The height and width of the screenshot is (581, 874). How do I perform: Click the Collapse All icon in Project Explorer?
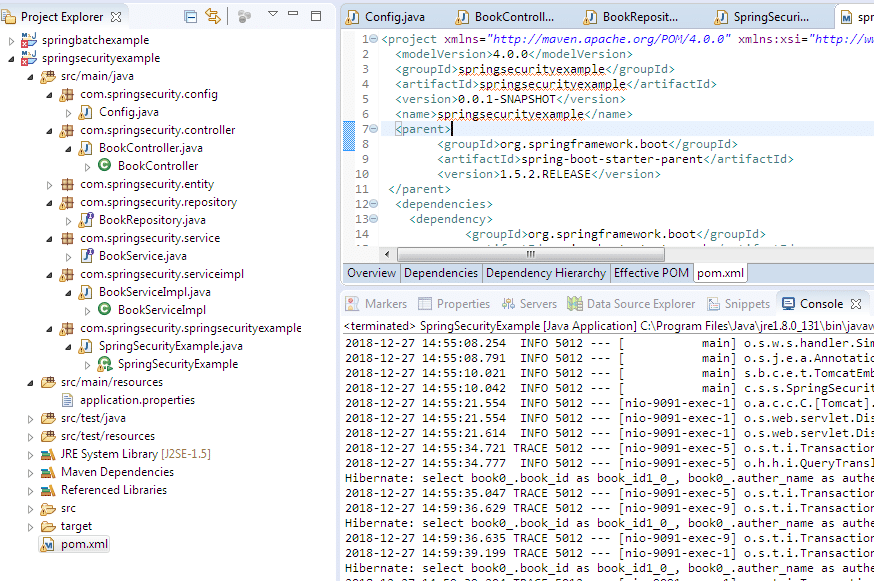point(191,16)
